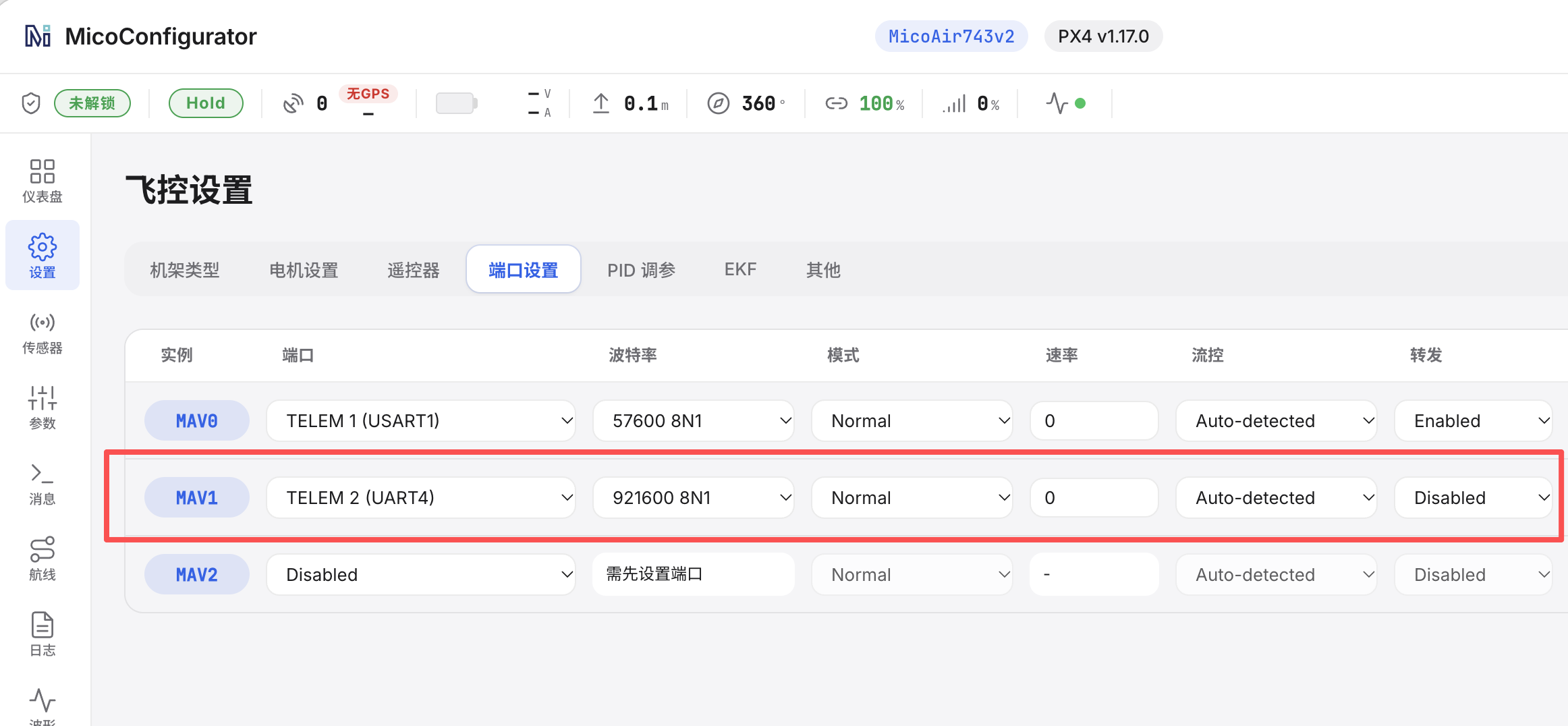
Task: Click the compass heading icon
Action: pos(719,103)
